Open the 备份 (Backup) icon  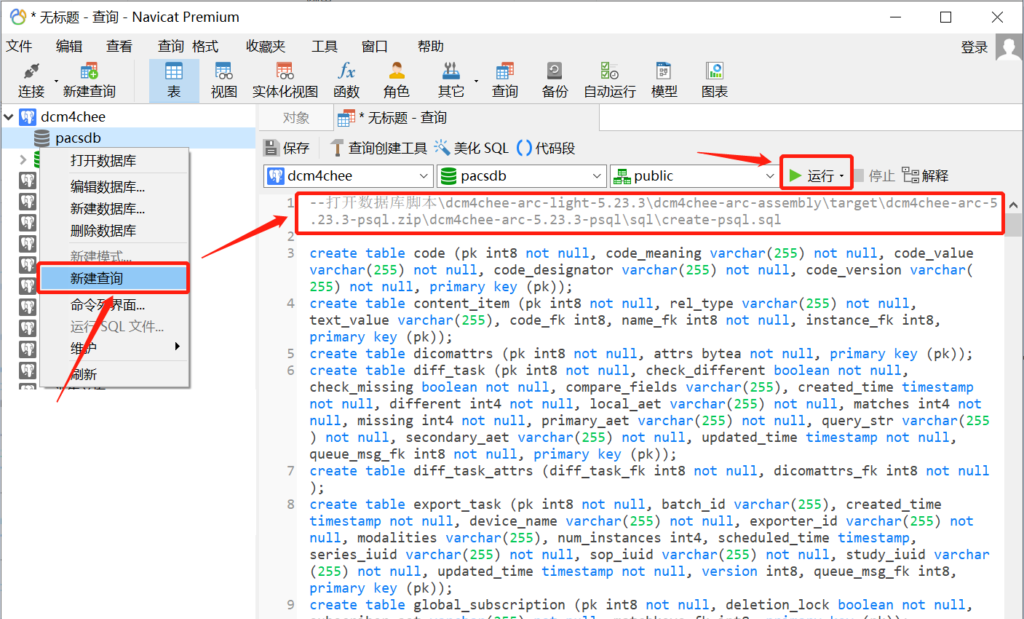tap(554, 79)
